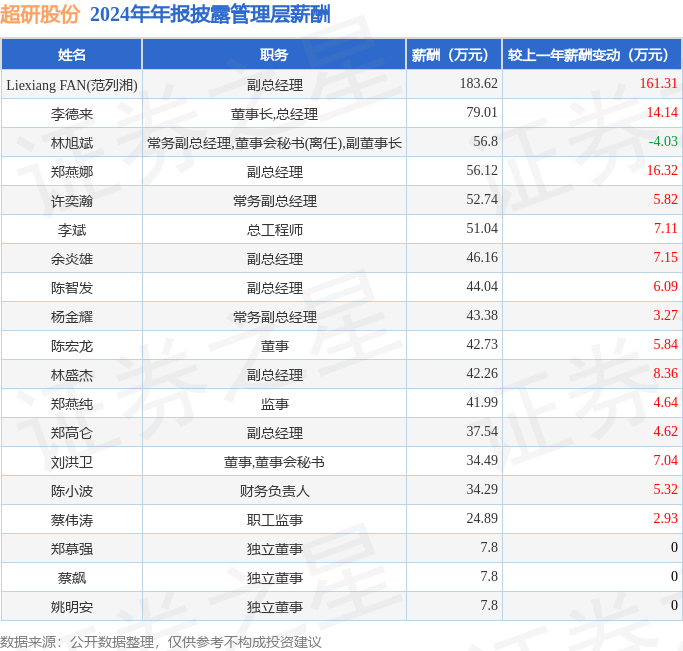
Task: Select the name 余炎雄
Action: (72, 259)
